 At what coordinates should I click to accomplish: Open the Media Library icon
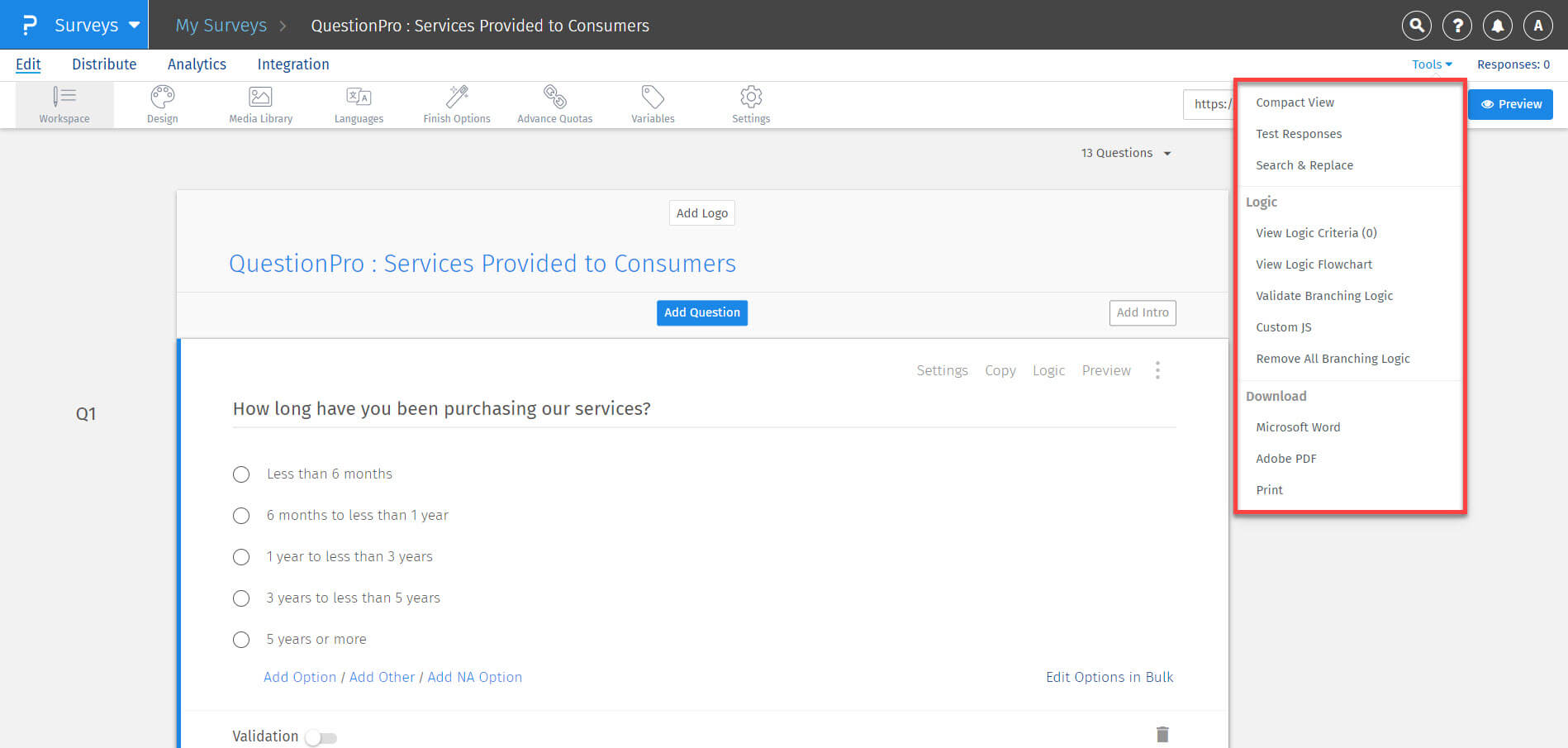[260, 98]
